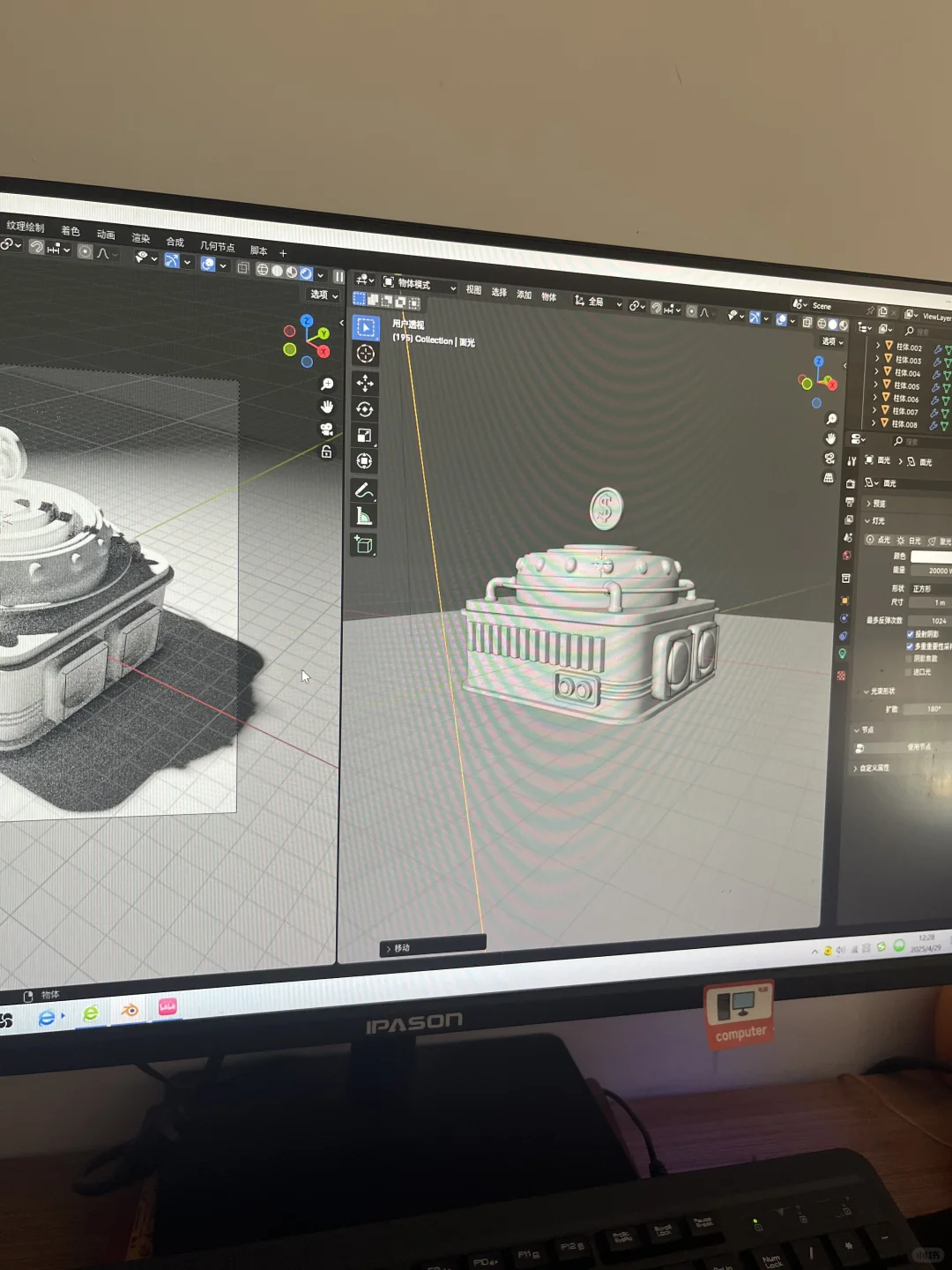The height and width of the screenshot is (1270, 952).
Task: Toggle overlays in left viewport header
Action: click(208, 264)
